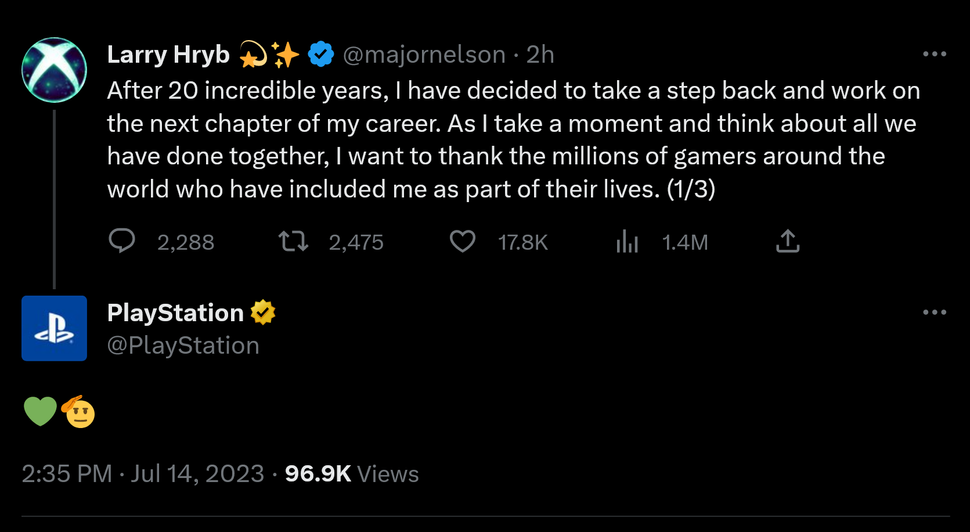Open the @PlayStation handle link
This screenshot has height=532, width=970.
[183, 345]
